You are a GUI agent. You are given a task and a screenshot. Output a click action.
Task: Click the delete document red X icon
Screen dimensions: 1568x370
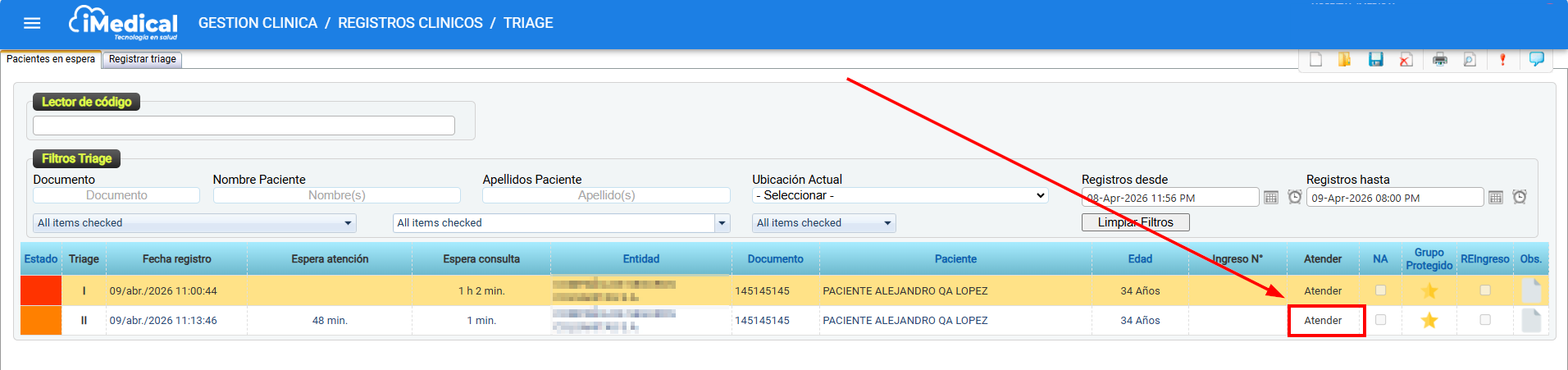[1406, 59]
